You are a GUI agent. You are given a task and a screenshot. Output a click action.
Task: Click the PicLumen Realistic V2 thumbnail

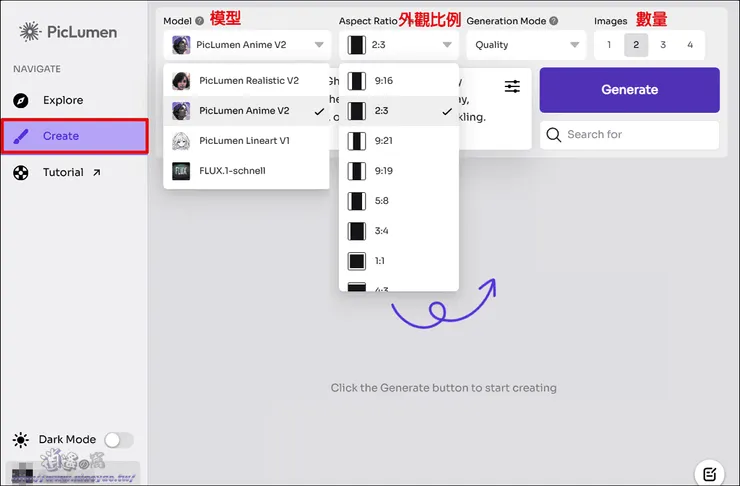(181, 81)
